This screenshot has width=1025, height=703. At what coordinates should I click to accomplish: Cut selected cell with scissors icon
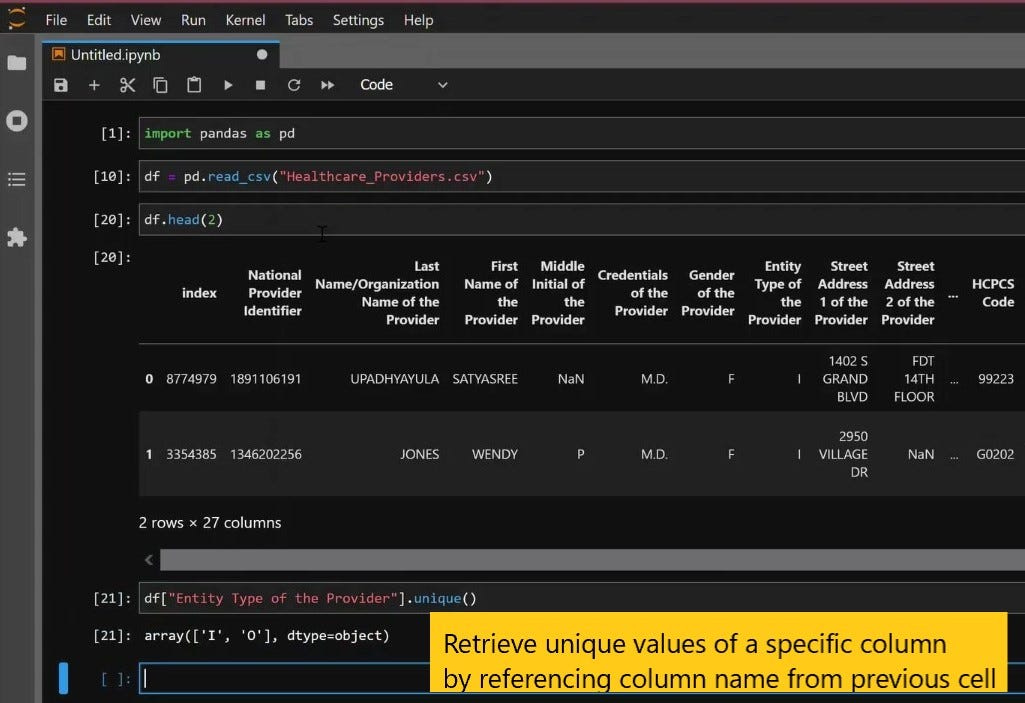tap(127, 85)
